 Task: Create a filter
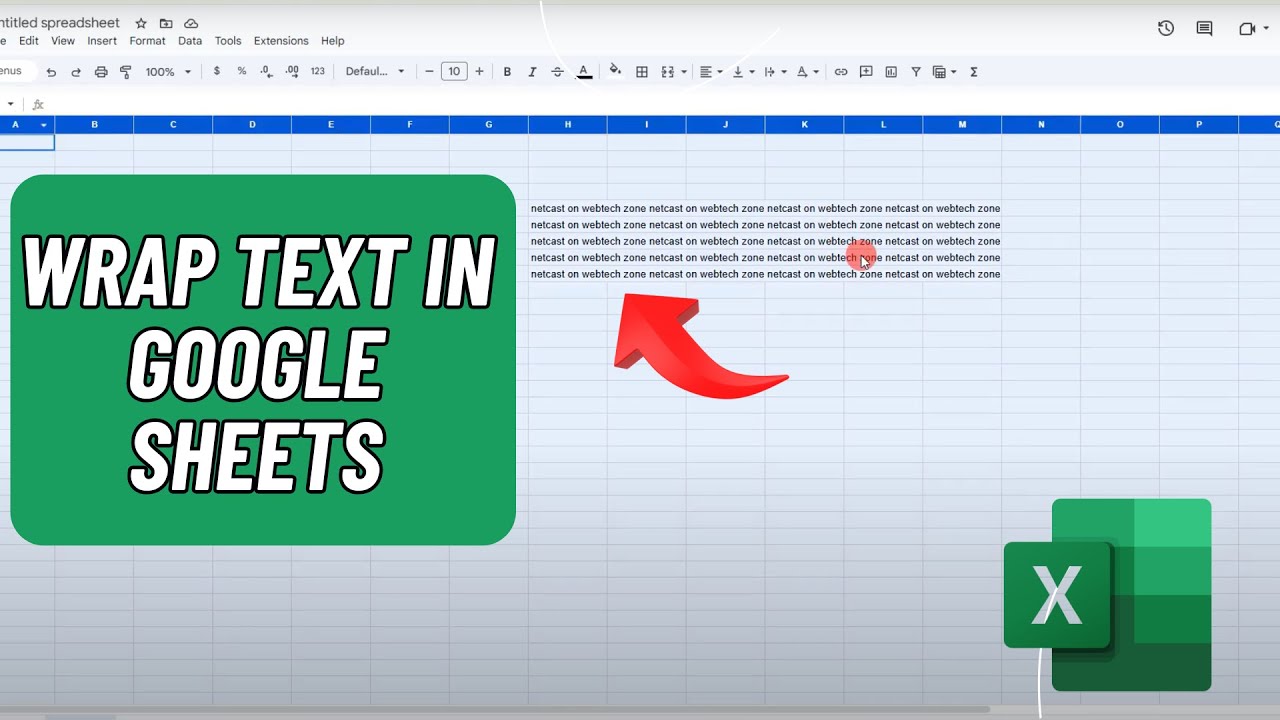pos(916,72)
